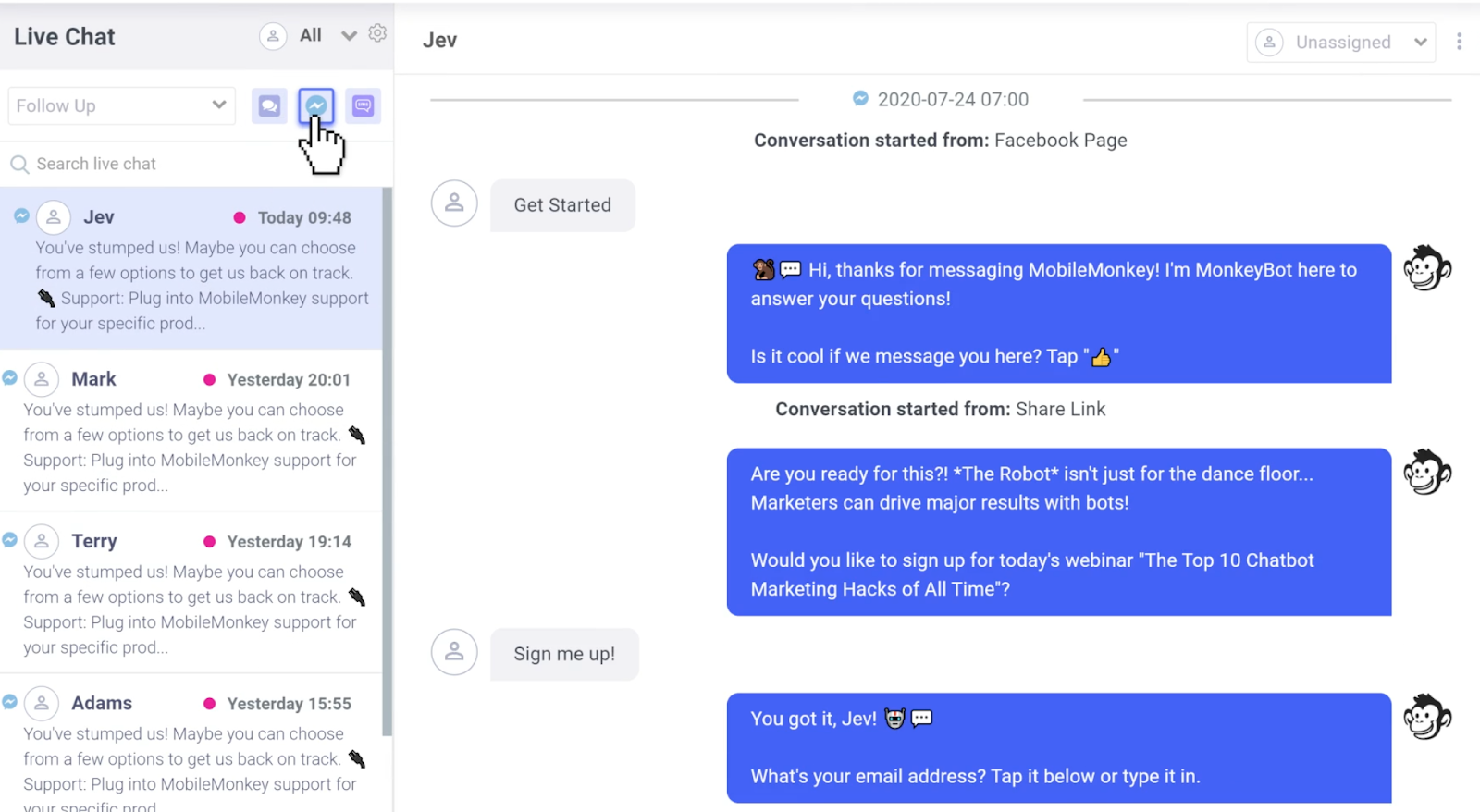Click the user avatar beside Sign me up!
Viewport: 1480px width, 812px height.
point(454,652)
